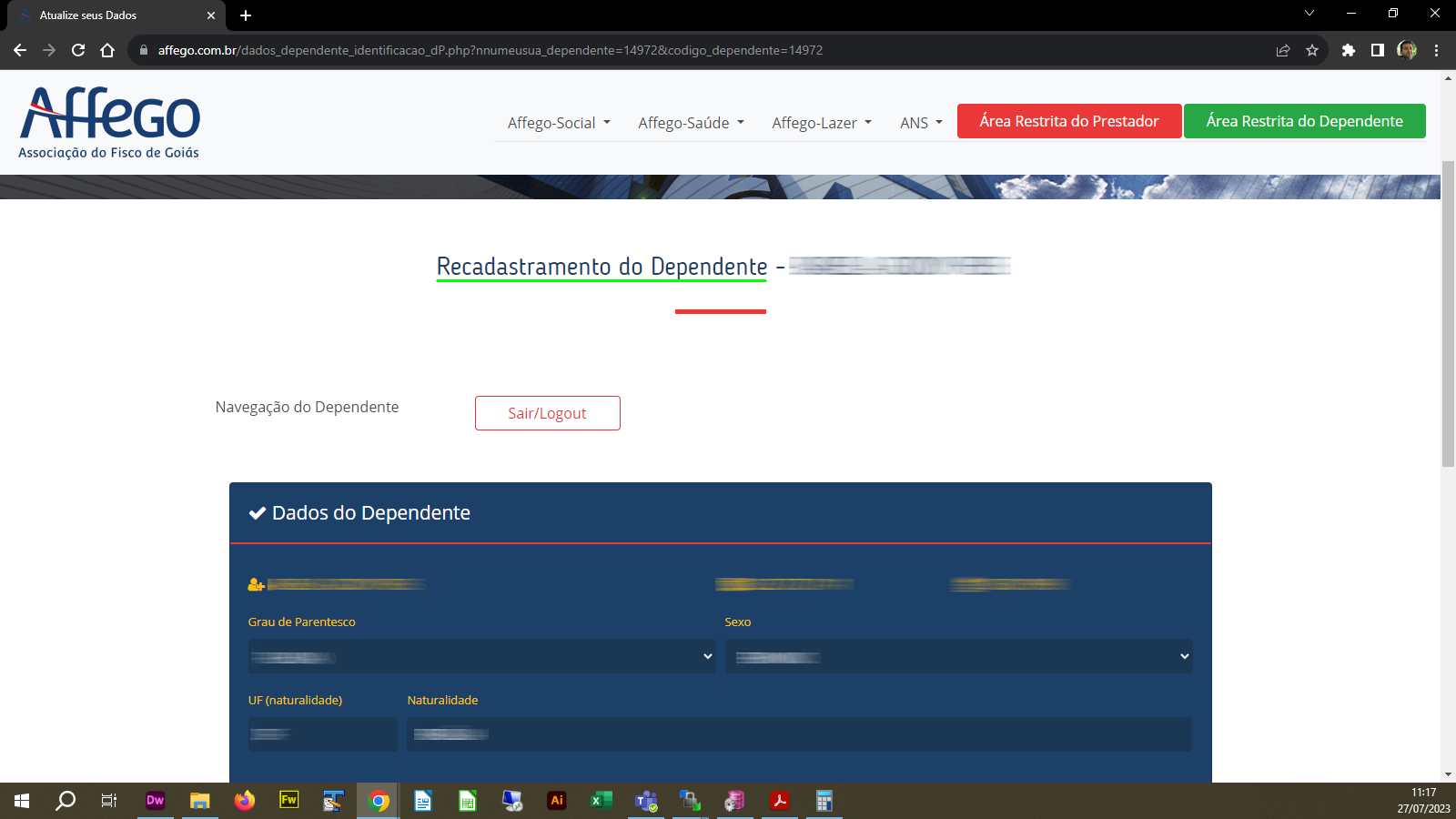Open the ANS dropdown menu
1456x819 pixels.
tap(920, 122)
